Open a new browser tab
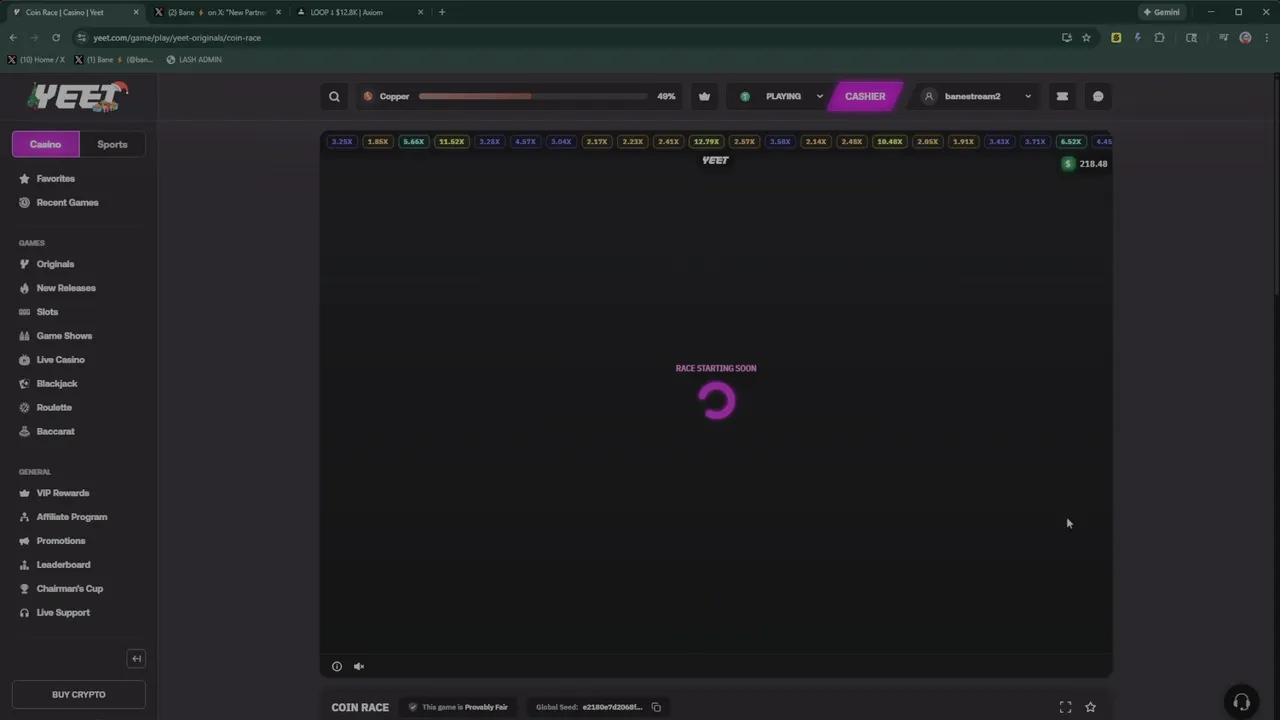This screenshot has width=1280, height=720. pos(442,12)
